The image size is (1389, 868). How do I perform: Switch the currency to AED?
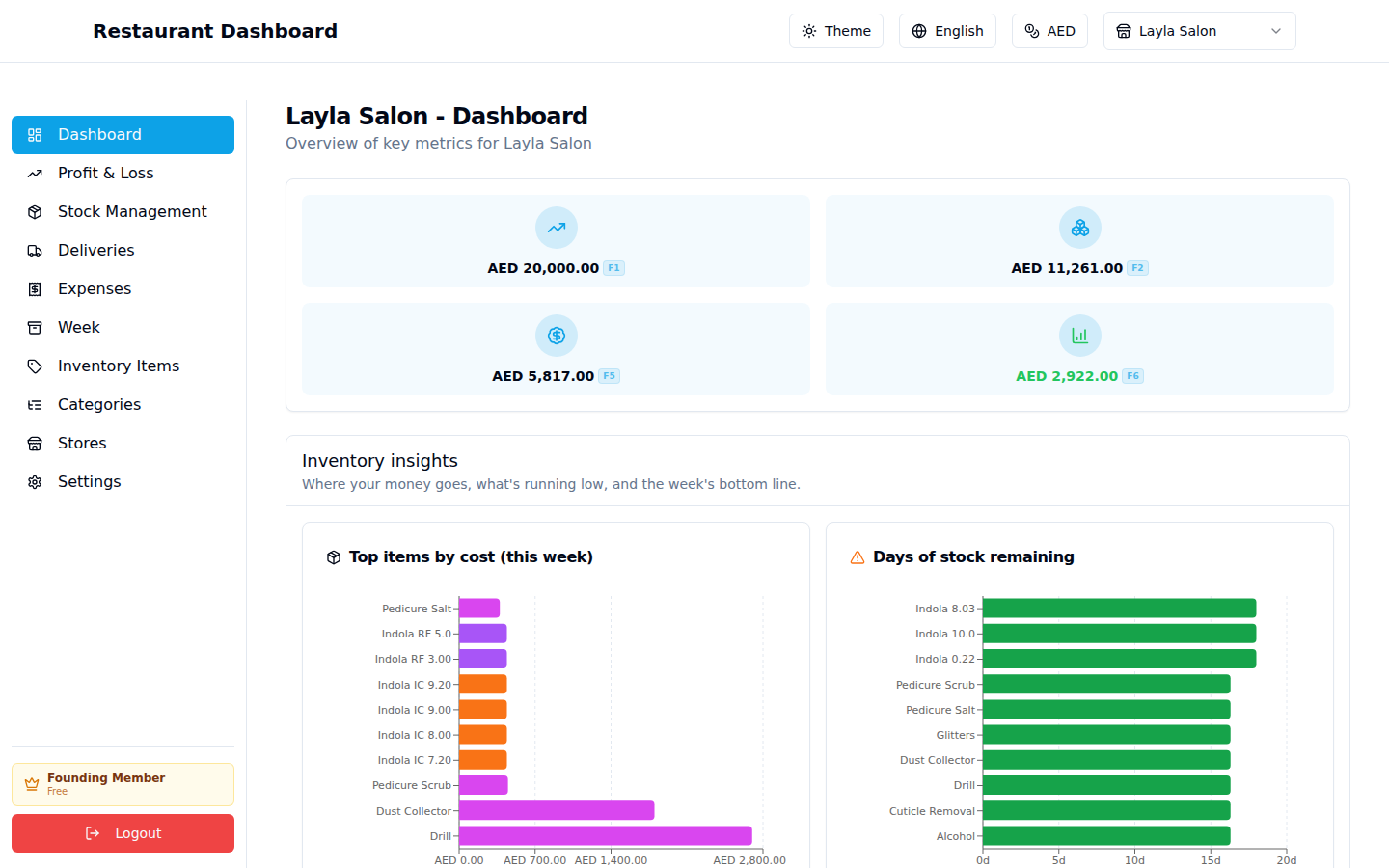[1049, 31]
